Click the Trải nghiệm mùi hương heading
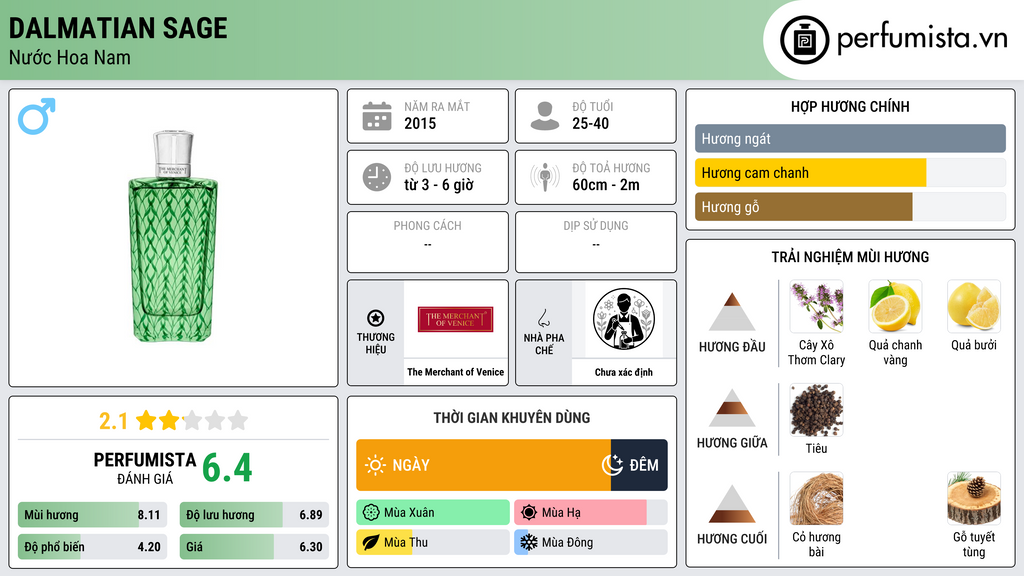 (x=850, y=257)
